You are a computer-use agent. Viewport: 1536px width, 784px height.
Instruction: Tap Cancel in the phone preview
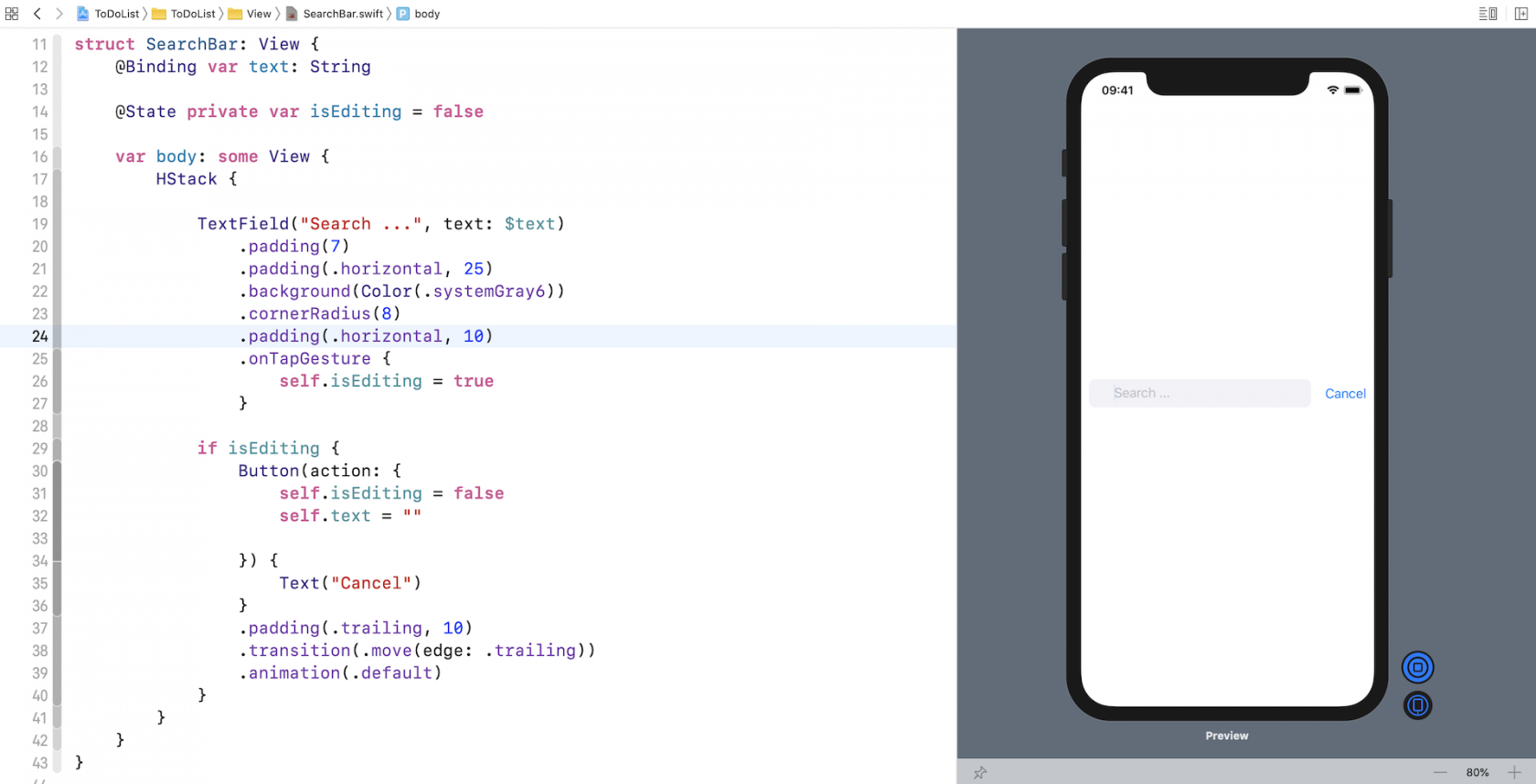click(x=1345, y=394)
